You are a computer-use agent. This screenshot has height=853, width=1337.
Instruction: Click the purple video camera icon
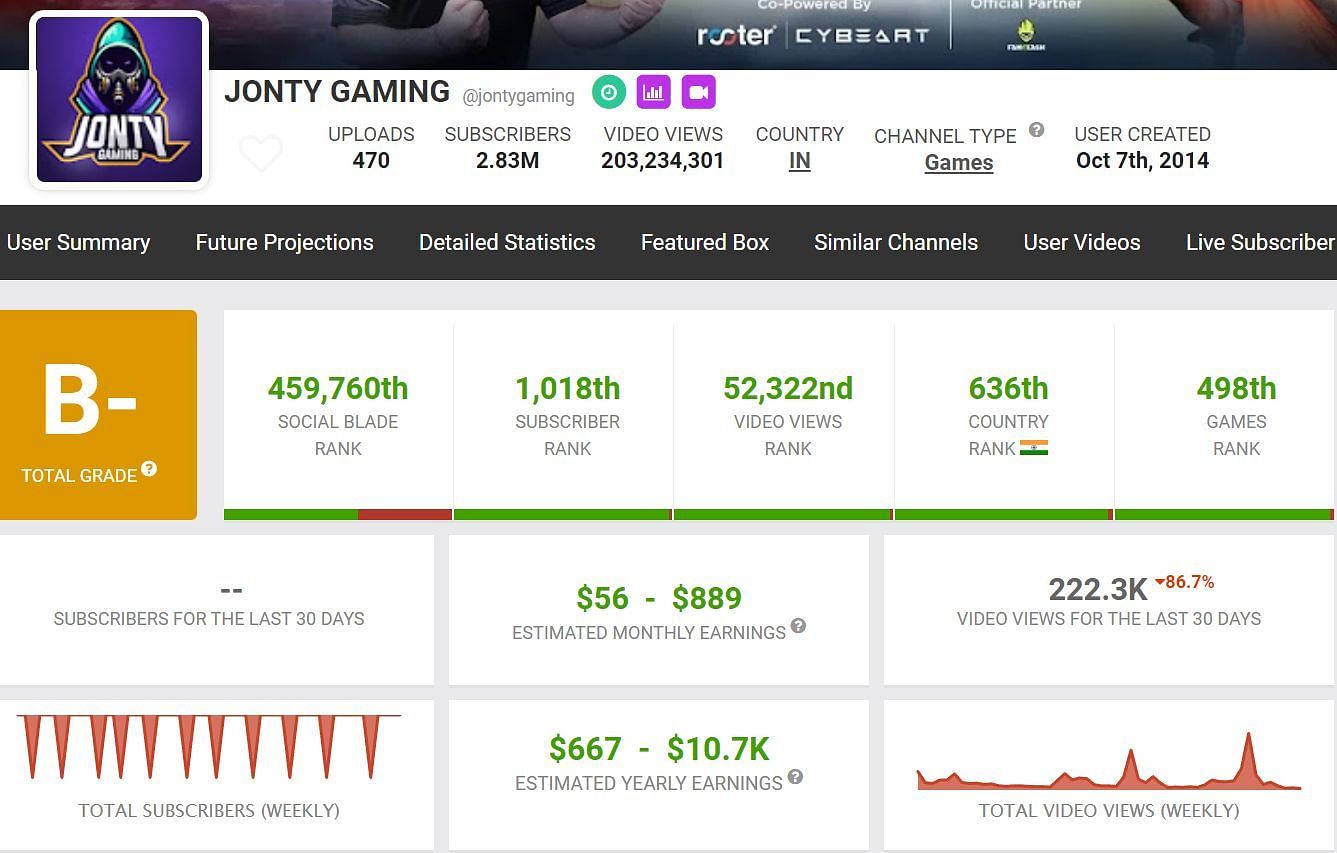[x=699, y=93]
